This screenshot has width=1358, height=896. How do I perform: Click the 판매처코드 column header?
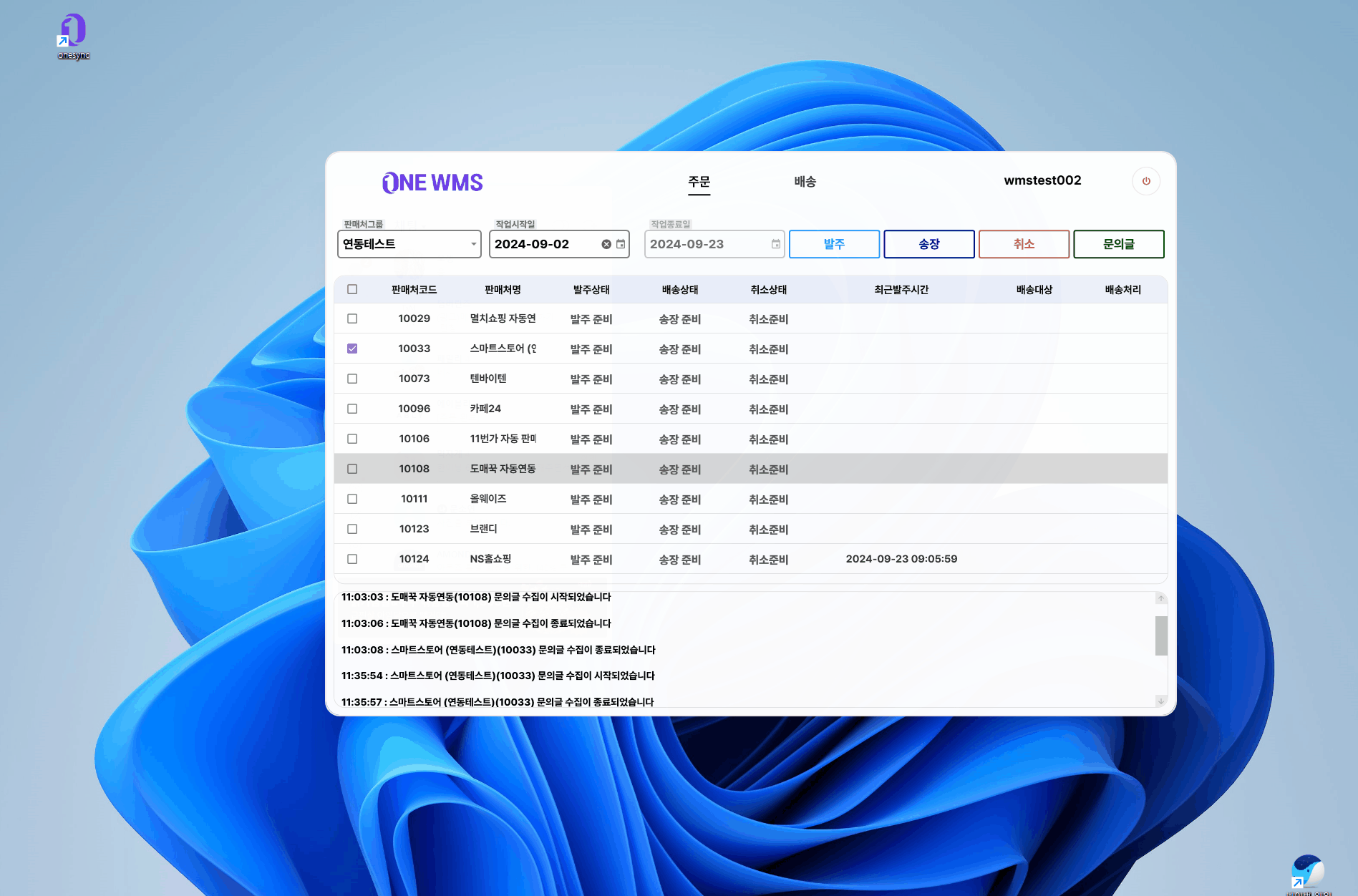tap(414, 290)
